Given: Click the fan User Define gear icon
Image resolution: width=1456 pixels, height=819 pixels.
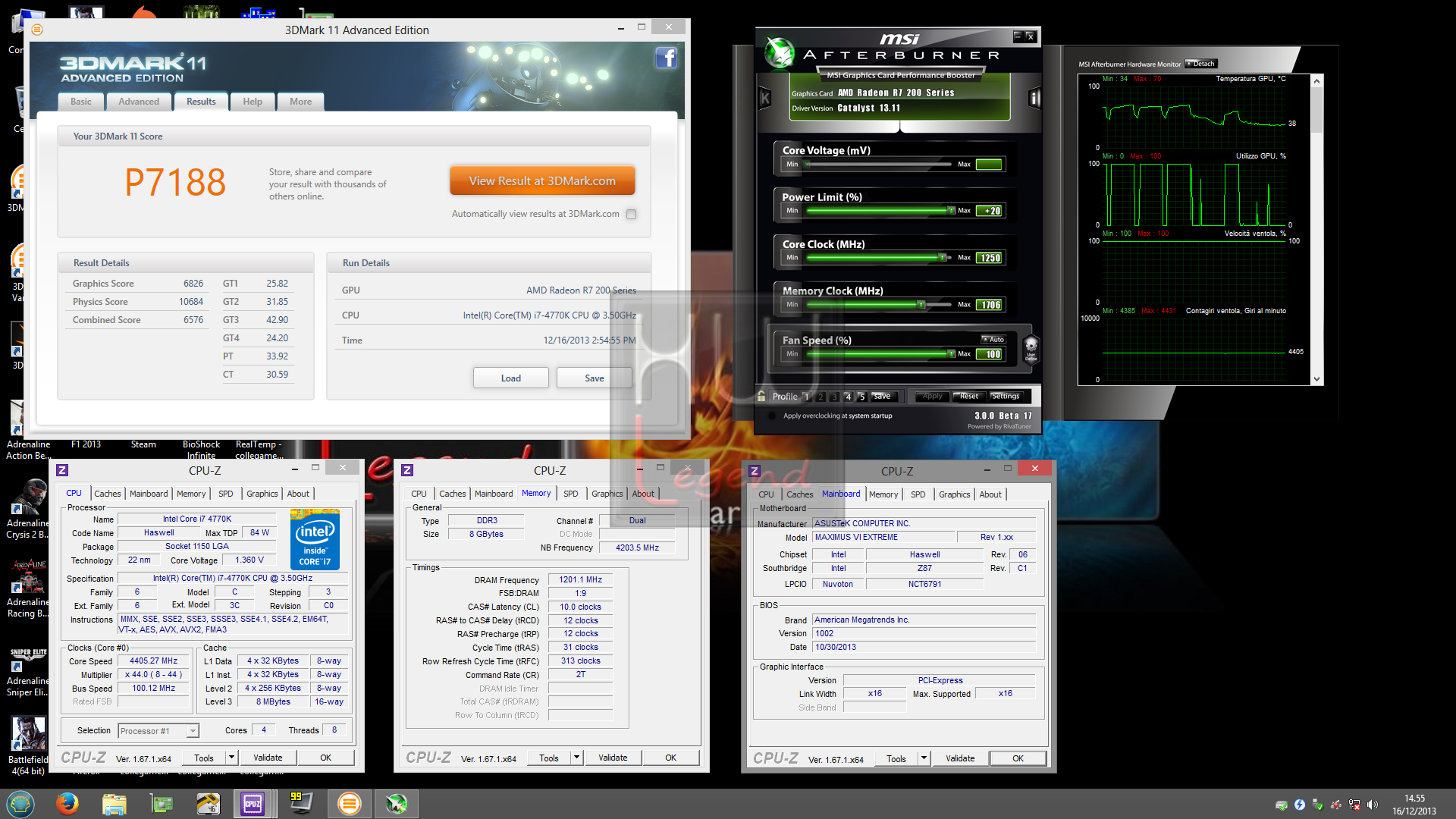Looking at the screenshot, I should click(1031, 349).
